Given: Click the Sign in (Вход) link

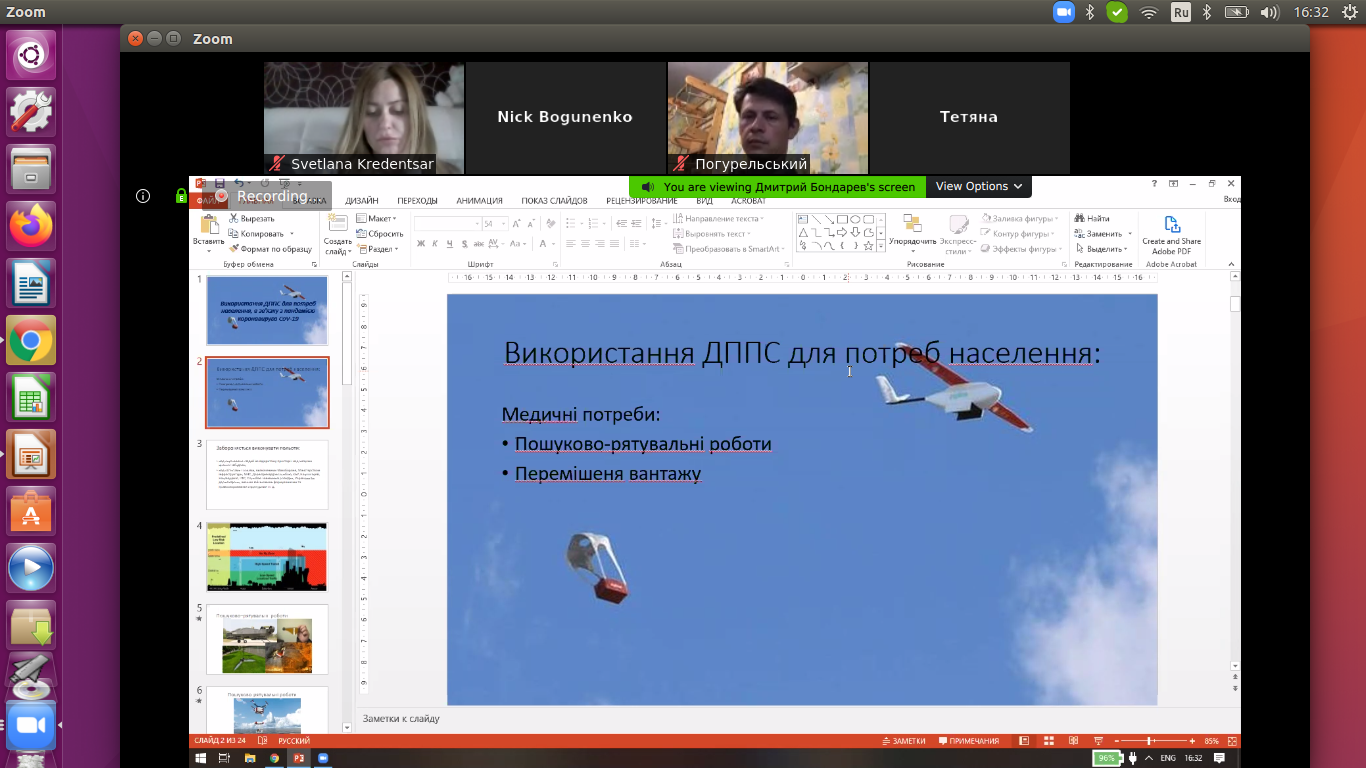Looking at the screenshot, I should click(1232, 200).
